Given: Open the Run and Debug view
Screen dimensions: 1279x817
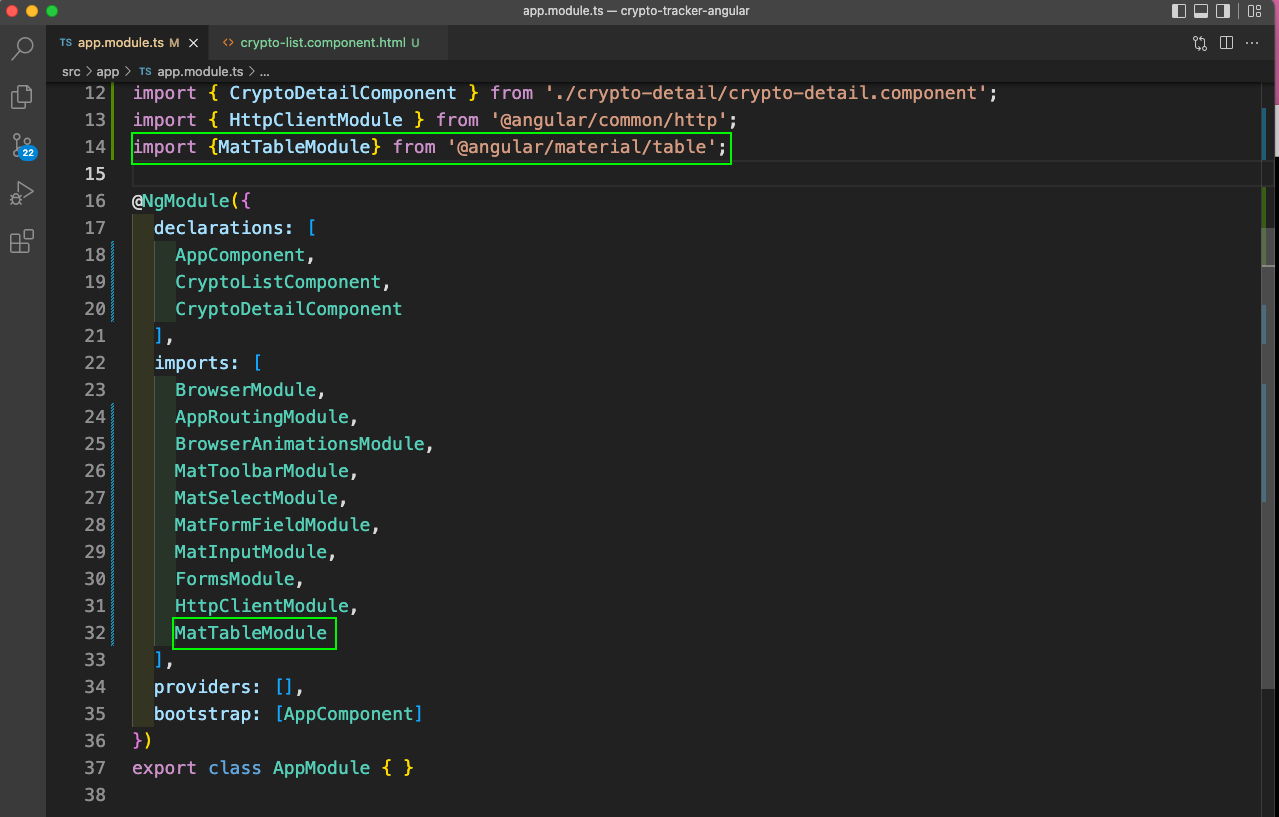Looking at the screenshot, I should (x=22, y=193).
